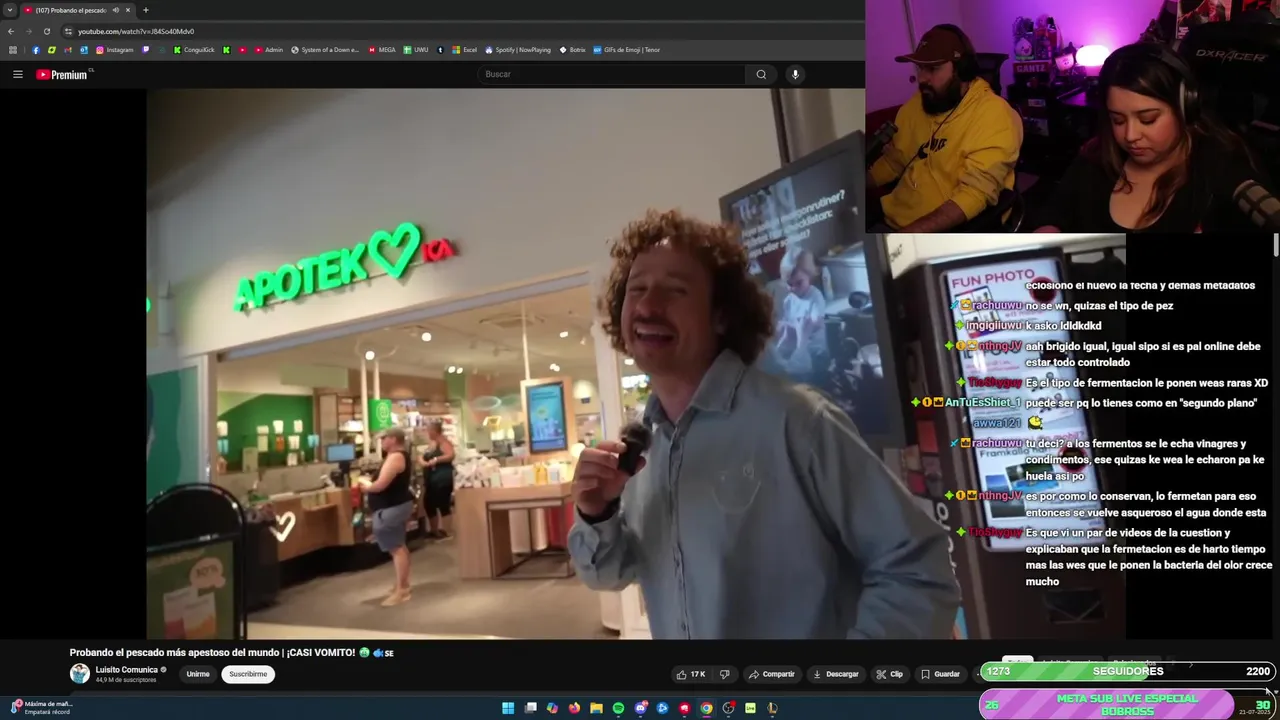Open the Luisito Comunica channel avatar
Image resolution: width=1280 pixels, height=720 pixels.
pyautogui.click(x=79, y=674)
